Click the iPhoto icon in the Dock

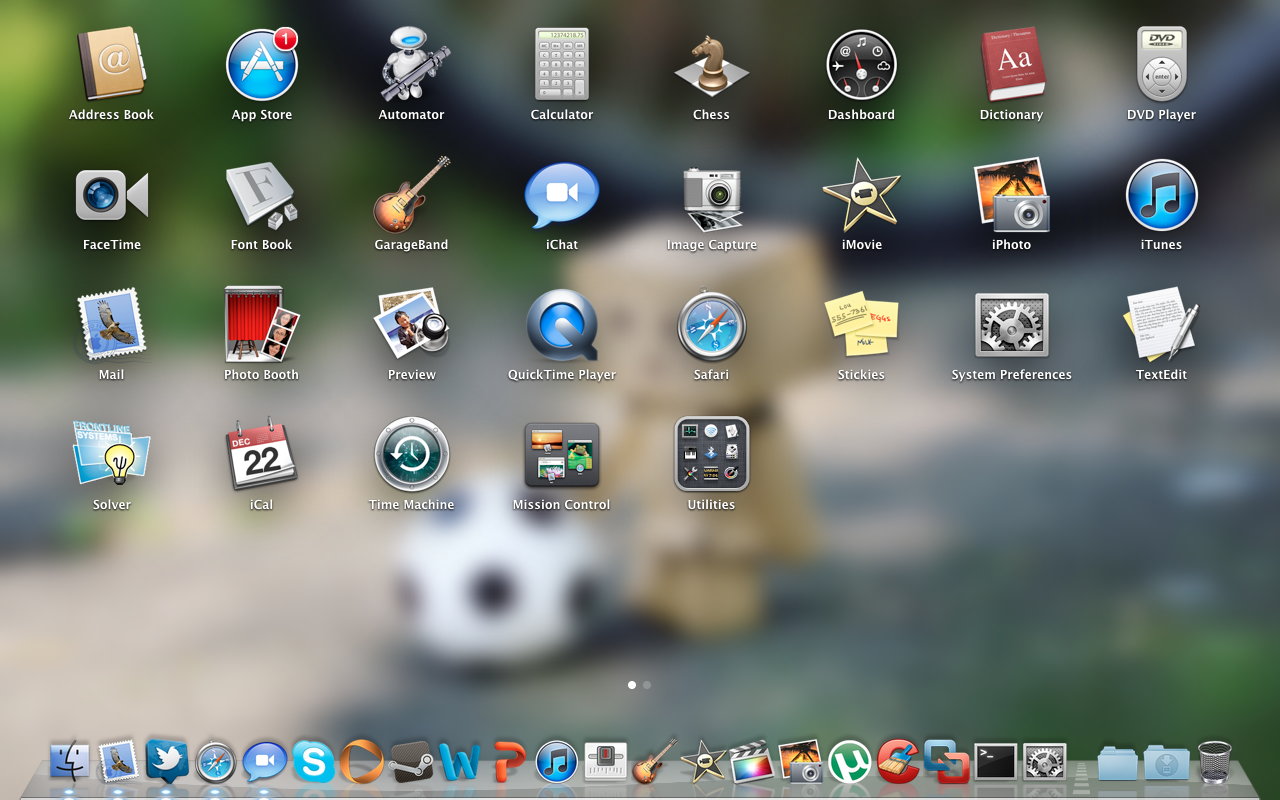801,762
